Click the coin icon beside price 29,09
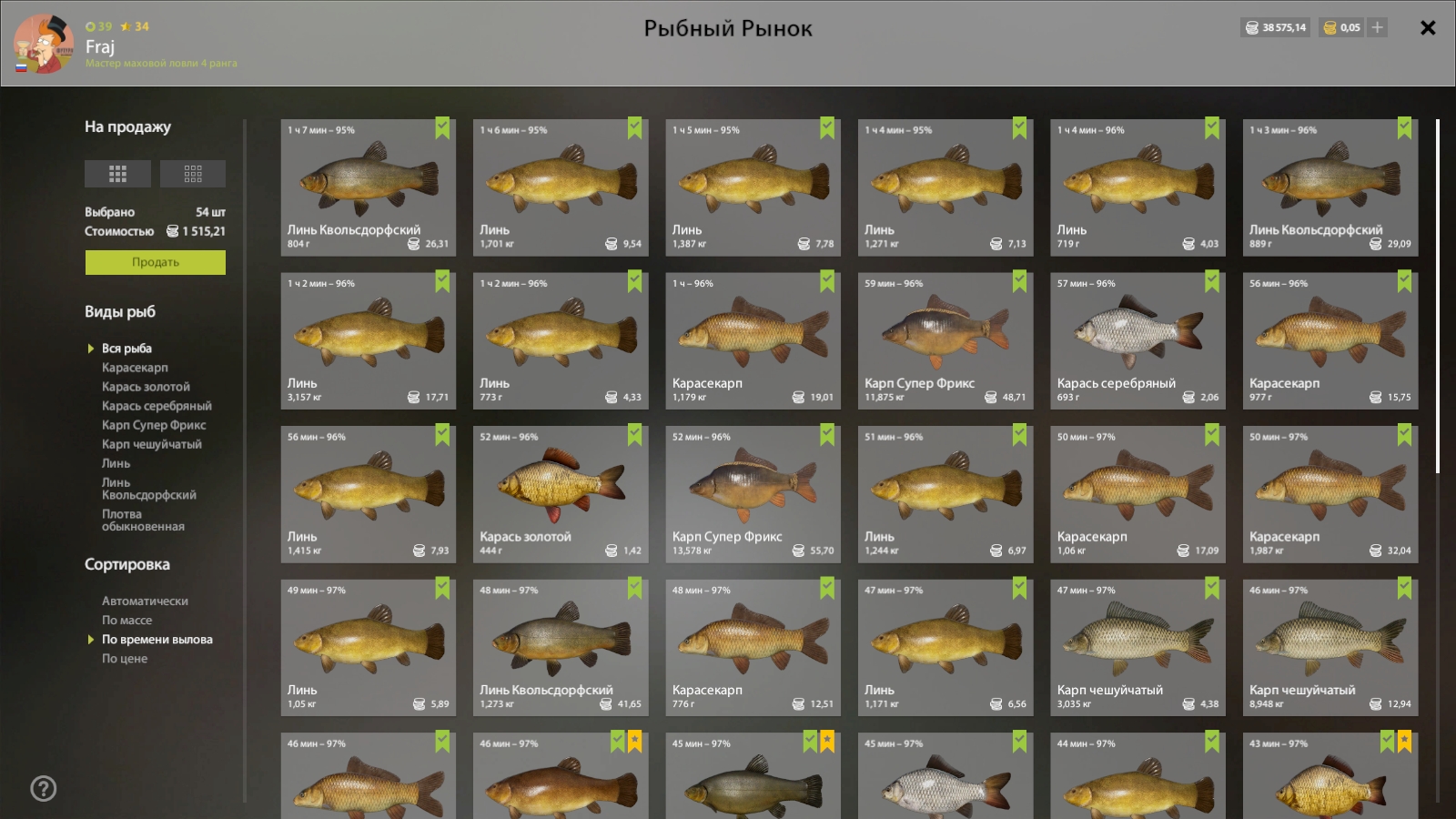The height and width of the screenshot is (819, 1456). [1376, 244]
